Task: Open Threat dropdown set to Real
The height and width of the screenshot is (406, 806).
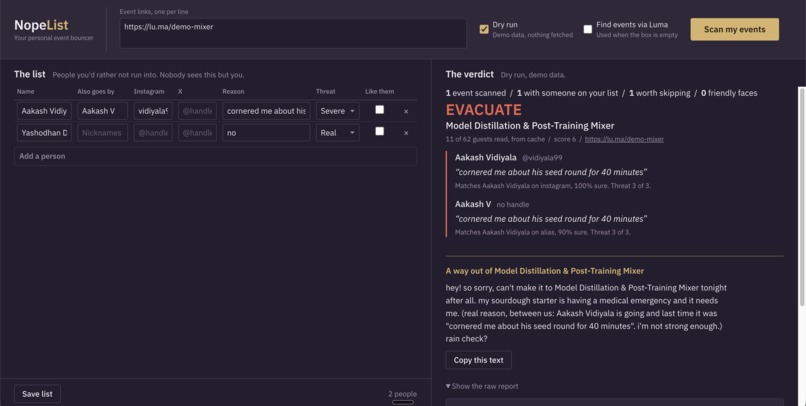Action: click(337, 133)
